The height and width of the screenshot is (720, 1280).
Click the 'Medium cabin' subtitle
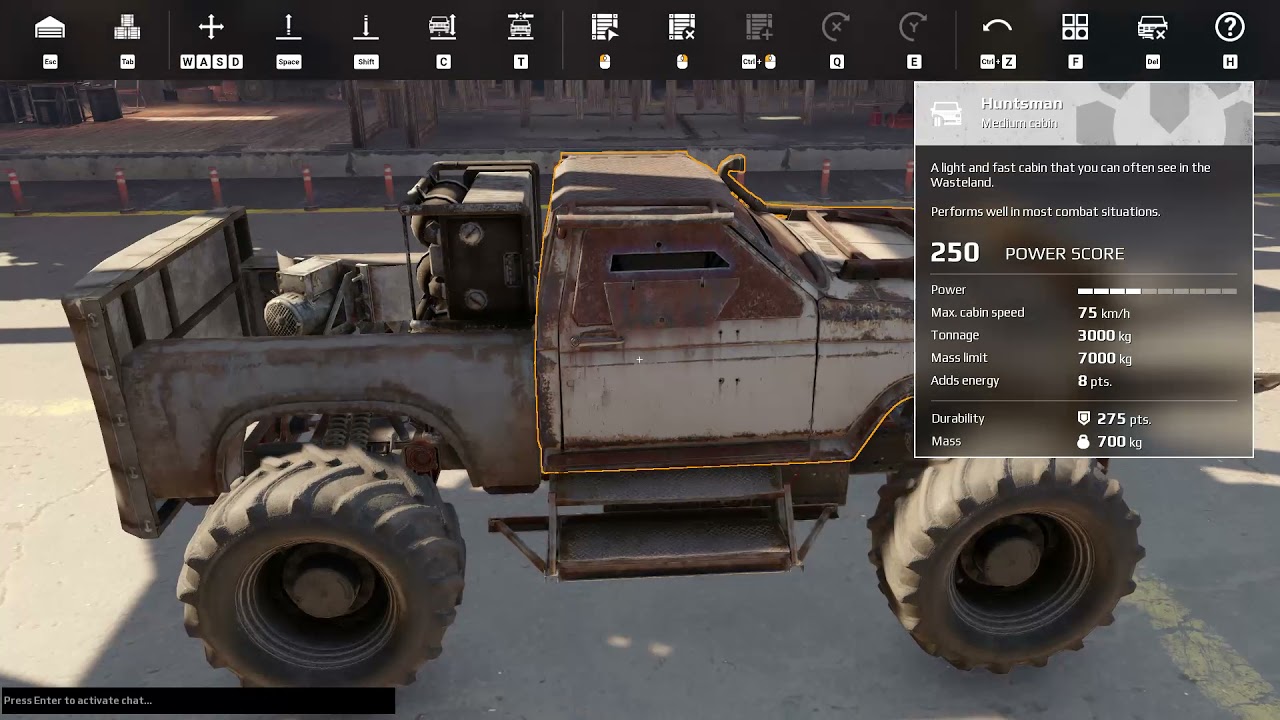[x=1019, y=124]
